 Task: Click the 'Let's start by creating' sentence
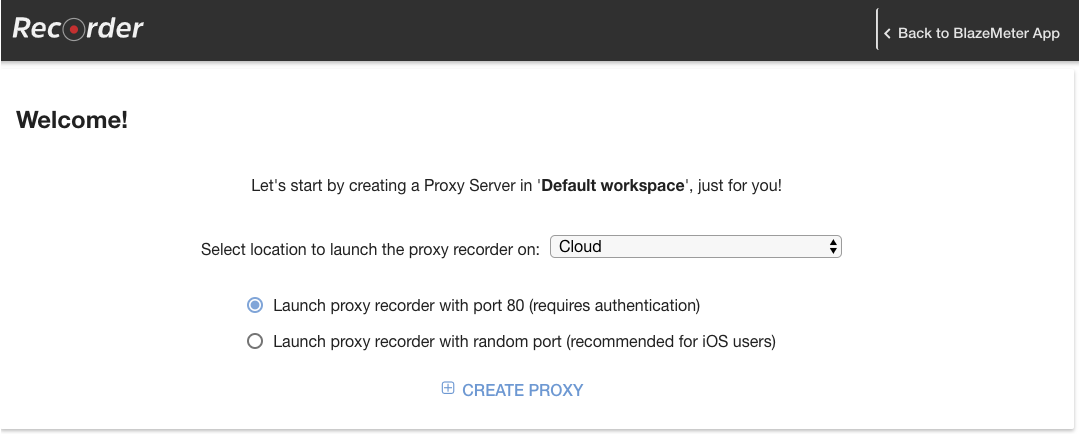point(517,186)
